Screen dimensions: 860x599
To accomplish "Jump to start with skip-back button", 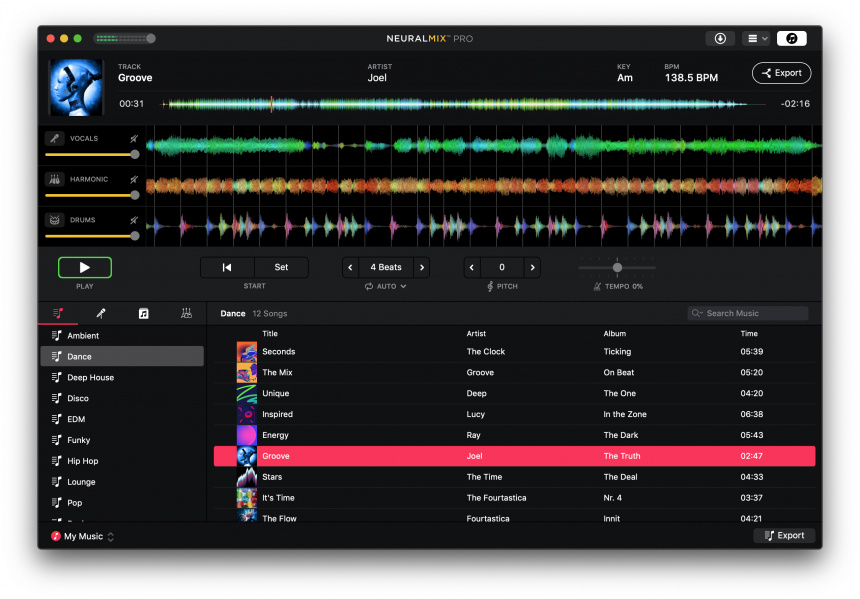I will point(227,267).
